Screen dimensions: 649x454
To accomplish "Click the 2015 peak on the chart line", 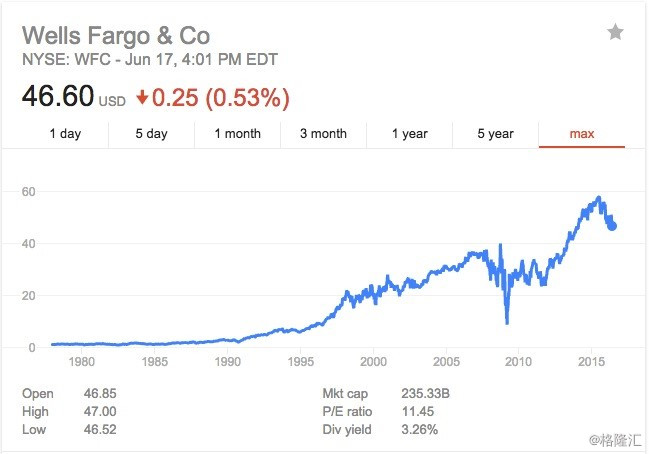I will coord(598,198).
